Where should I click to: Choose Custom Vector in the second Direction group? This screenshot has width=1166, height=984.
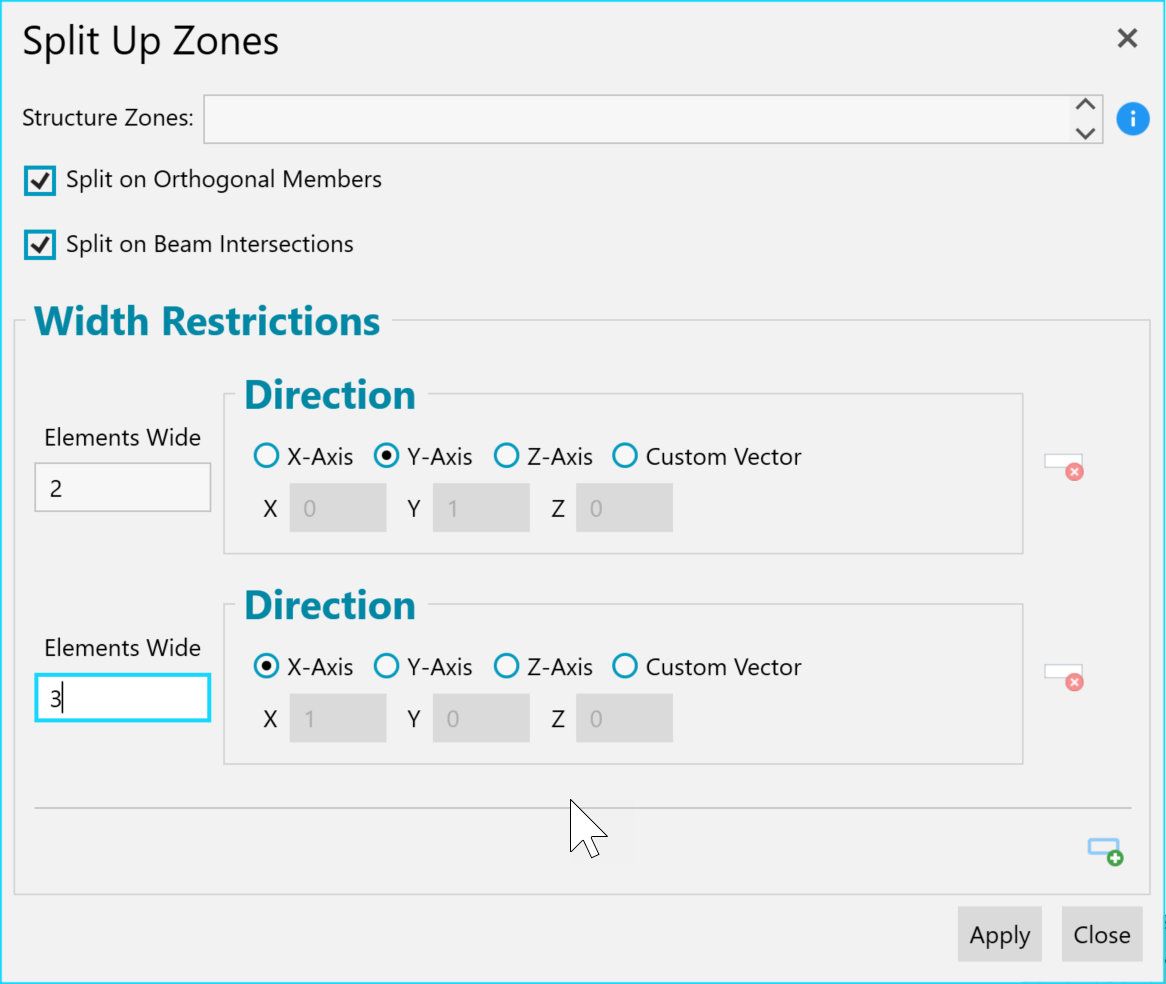625,666
